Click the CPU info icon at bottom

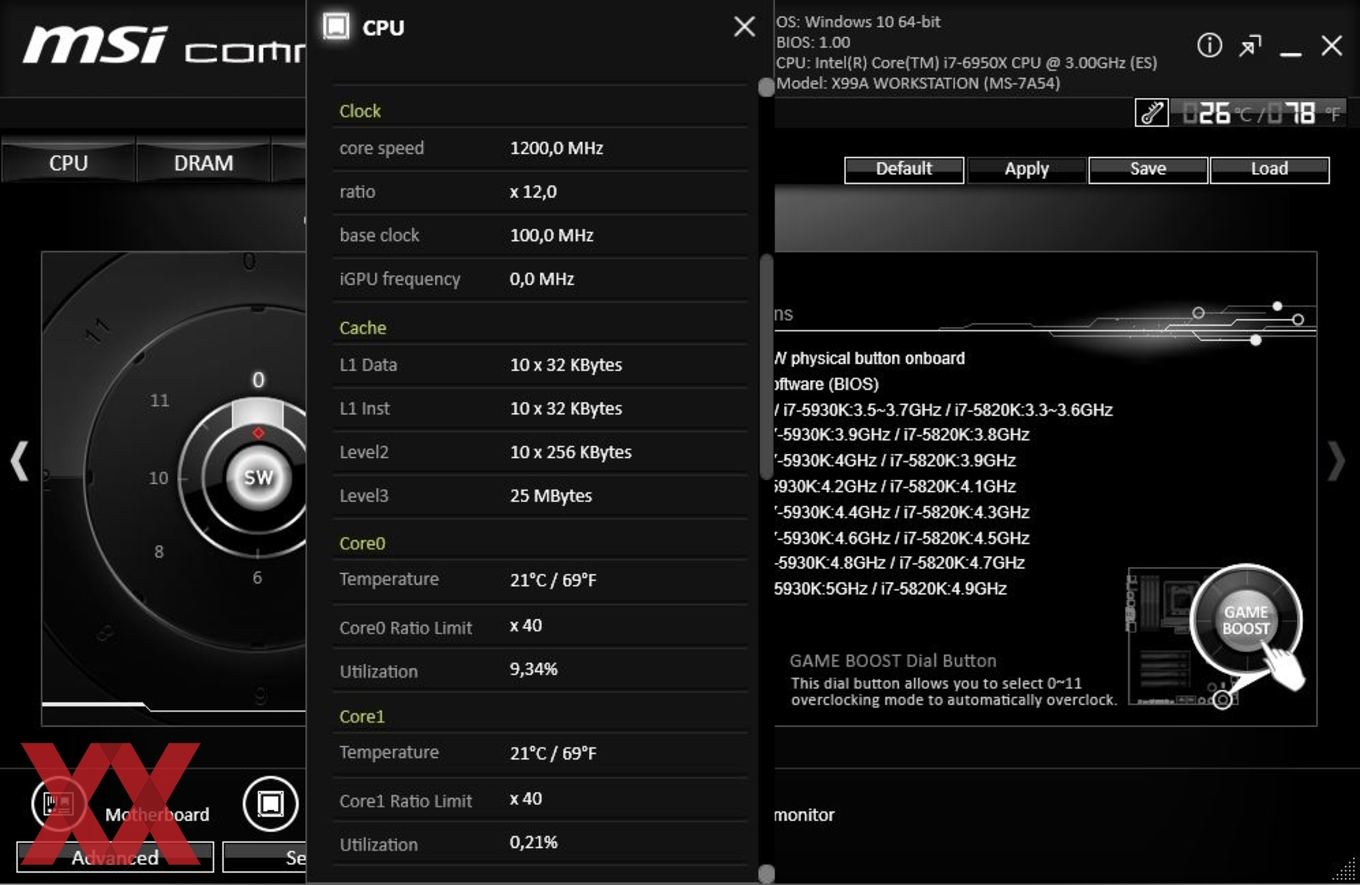[x=270, y=803]
